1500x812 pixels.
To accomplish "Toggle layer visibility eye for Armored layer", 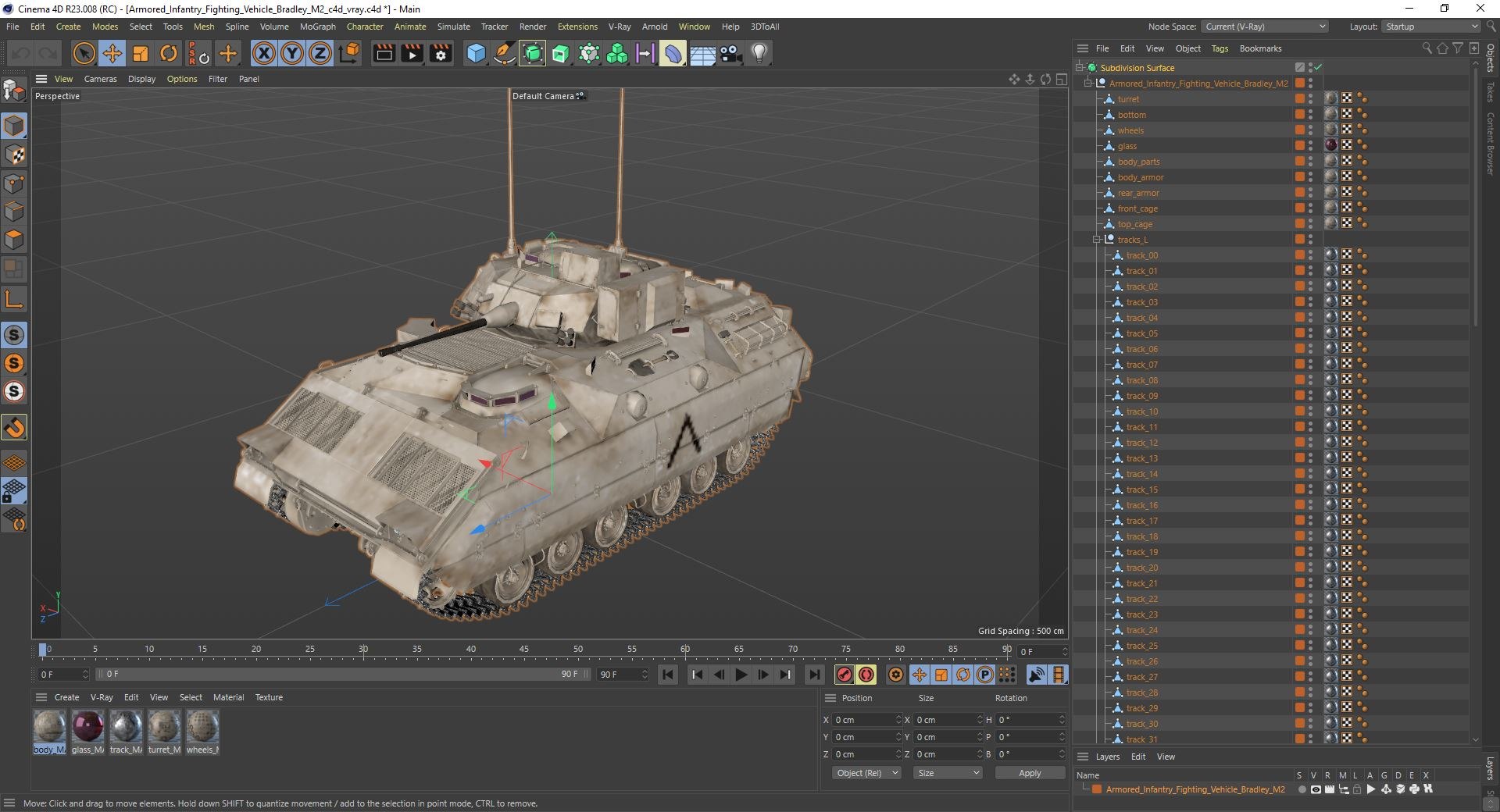I will pyautogui.click(x=1316, y=789).
